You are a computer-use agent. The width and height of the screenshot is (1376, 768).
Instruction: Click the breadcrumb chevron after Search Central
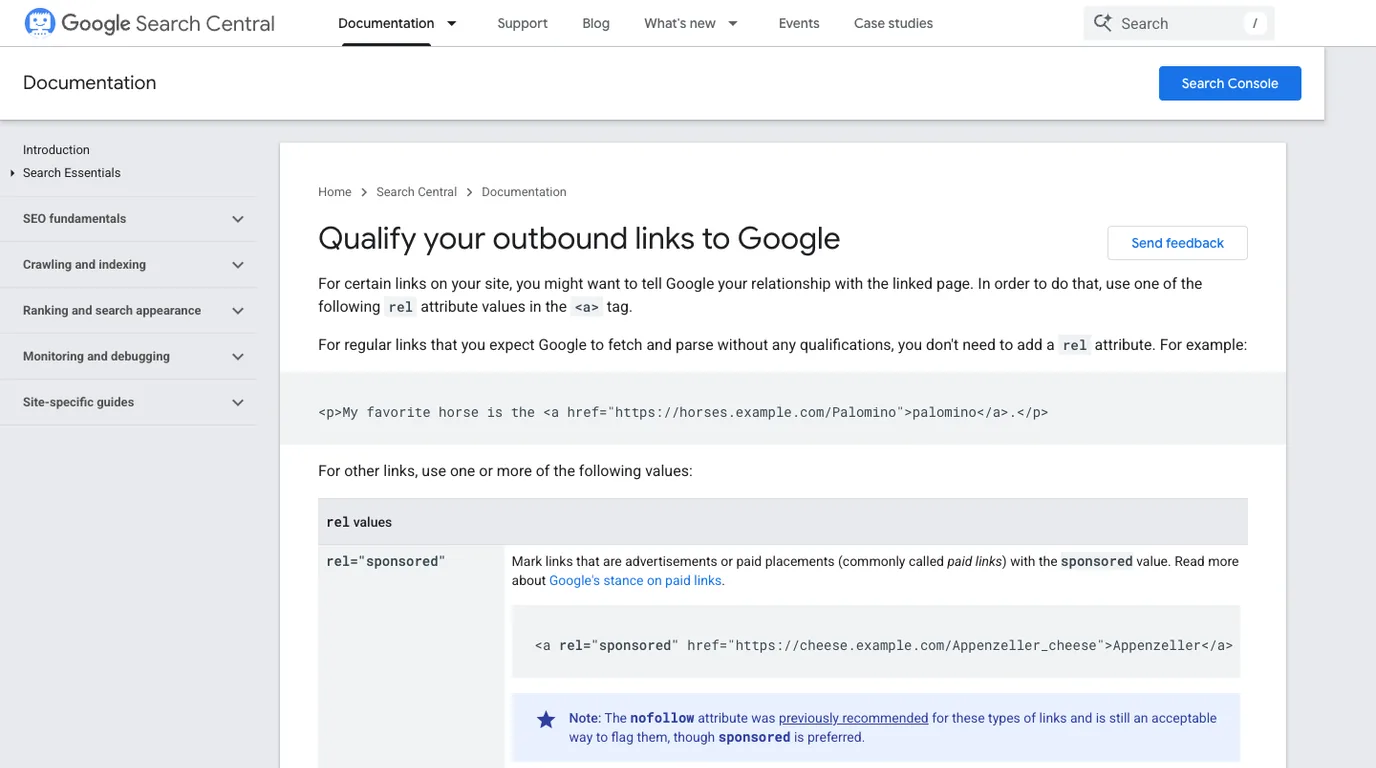(469, 192)
